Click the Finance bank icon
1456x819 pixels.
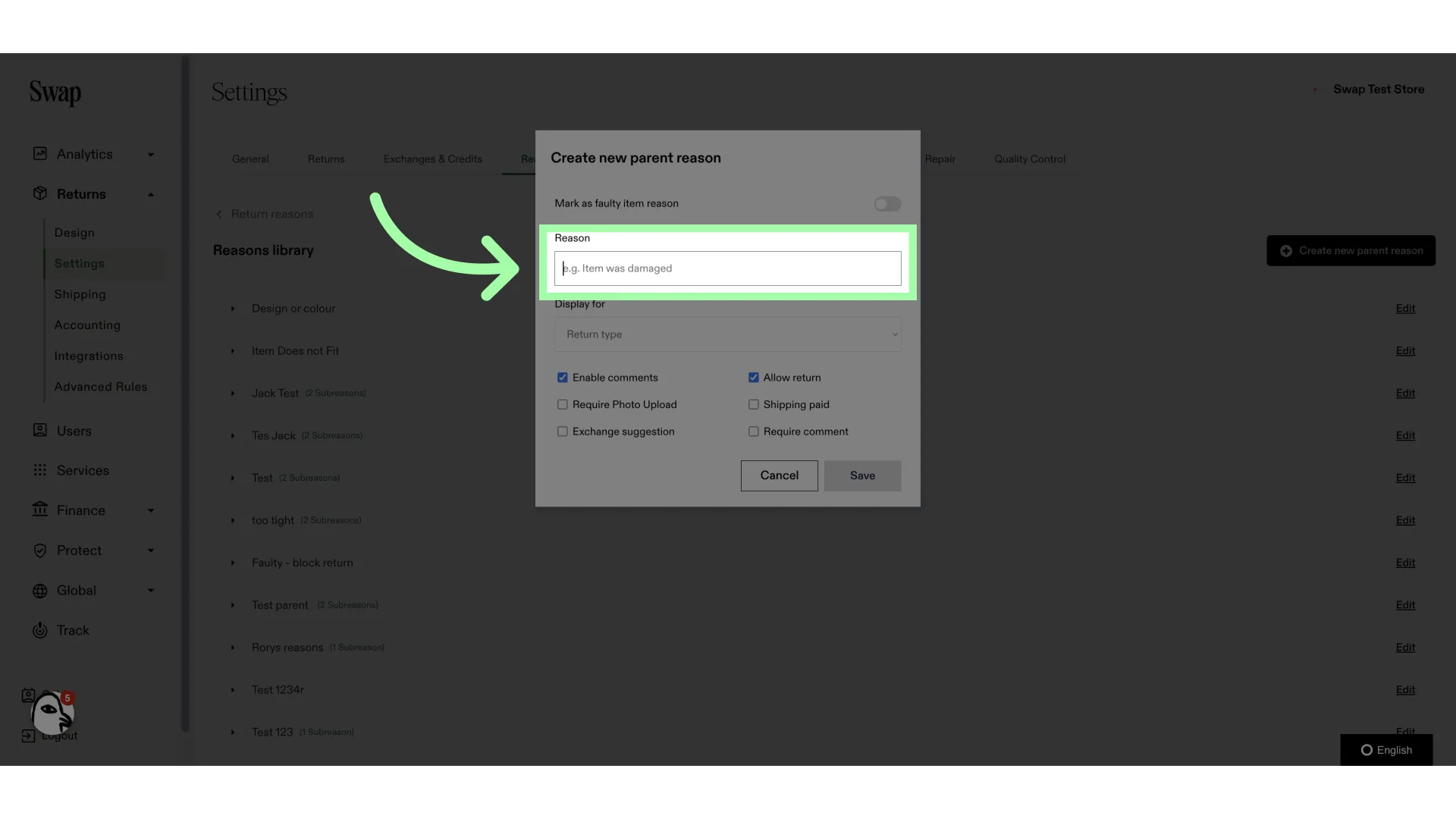[x=40, y=510]
